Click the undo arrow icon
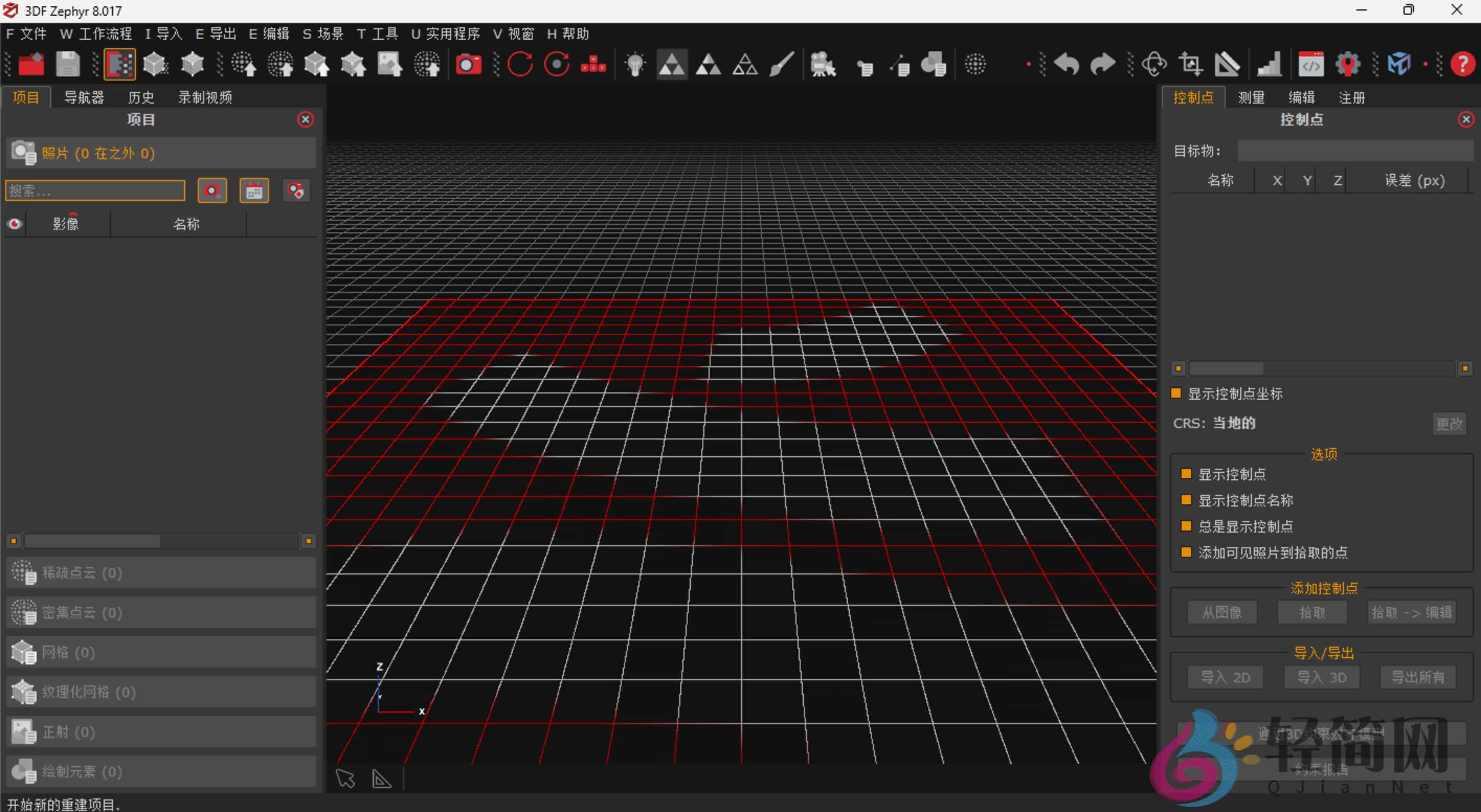Viewport: 1481px width, 812px height. [1067, 64]
